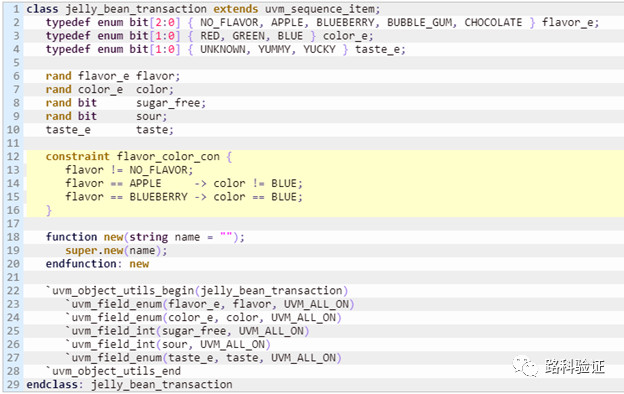The width and height of the screenshot is (624, 394).
Task: Click the rand bit sour declaration
Action: [x=106, y=116]
